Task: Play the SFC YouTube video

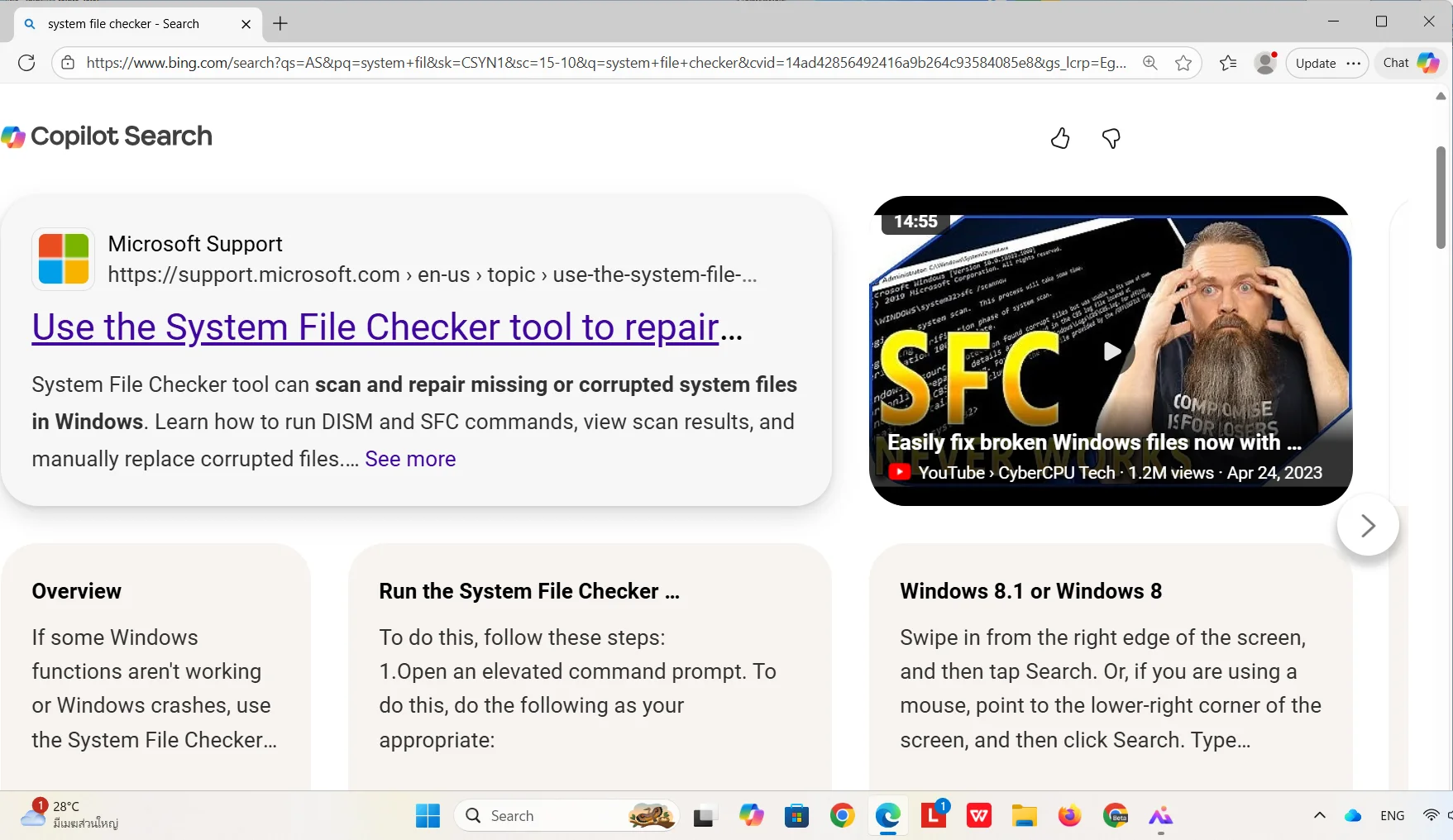Action: [x=1111, y=351]
